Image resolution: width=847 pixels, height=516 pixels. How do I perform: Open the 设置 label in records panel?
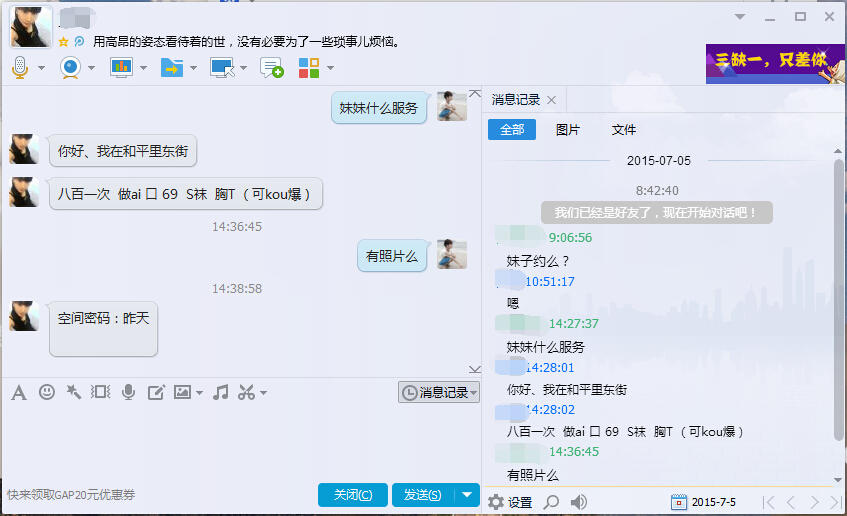pyautogui.click(x=520, y=502)
